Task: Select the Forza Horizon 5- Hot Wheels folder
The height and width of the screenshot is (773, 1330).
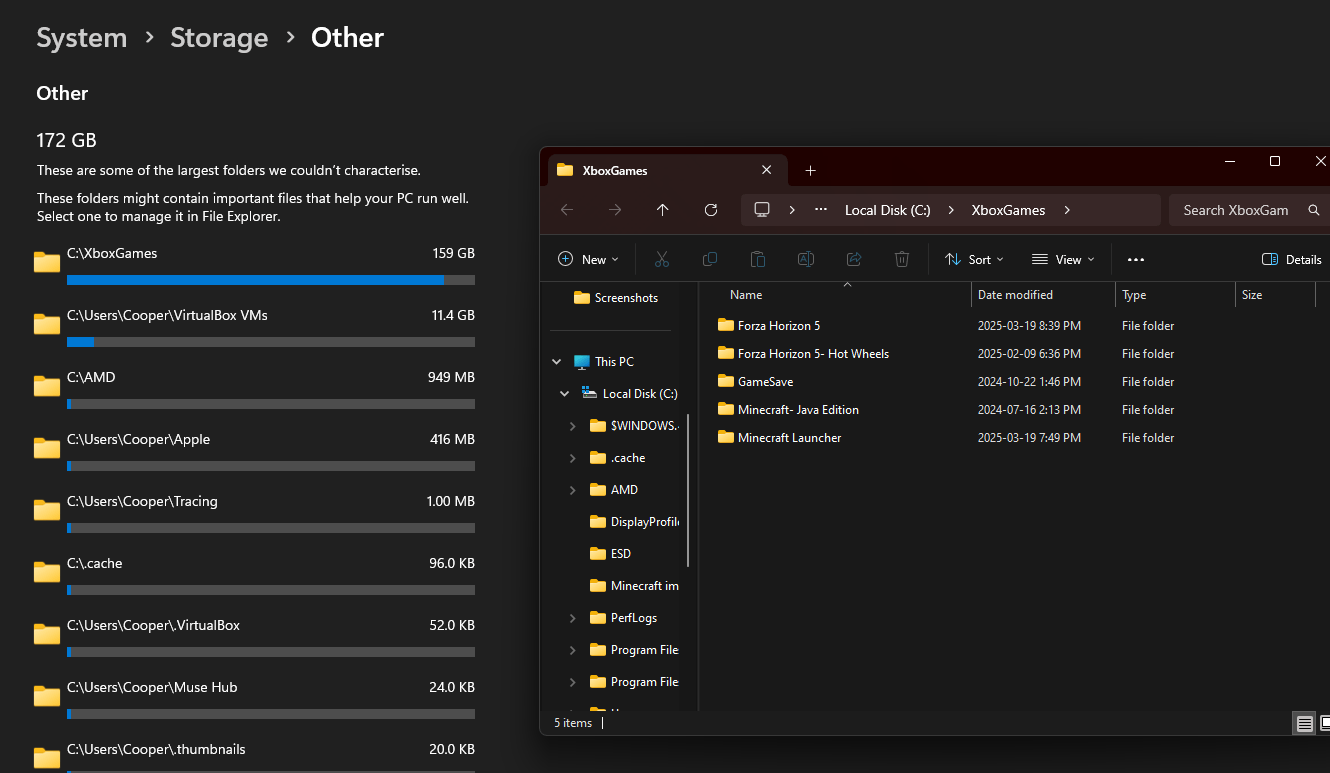Action: coord(803,354)
